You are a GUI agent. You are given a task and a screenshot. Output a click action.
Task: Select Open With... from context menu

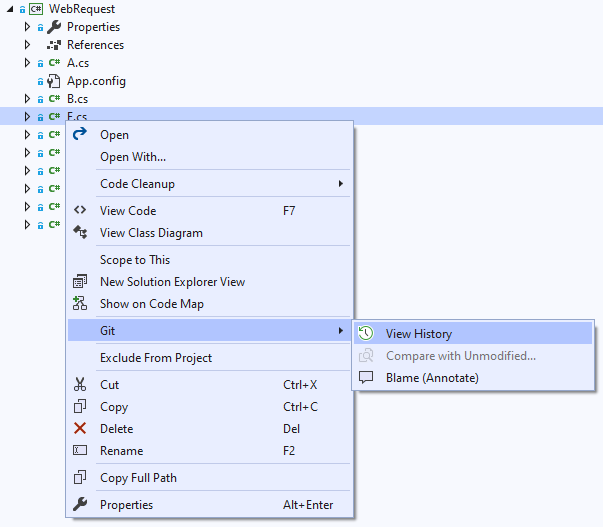click(x=133, y=157)
